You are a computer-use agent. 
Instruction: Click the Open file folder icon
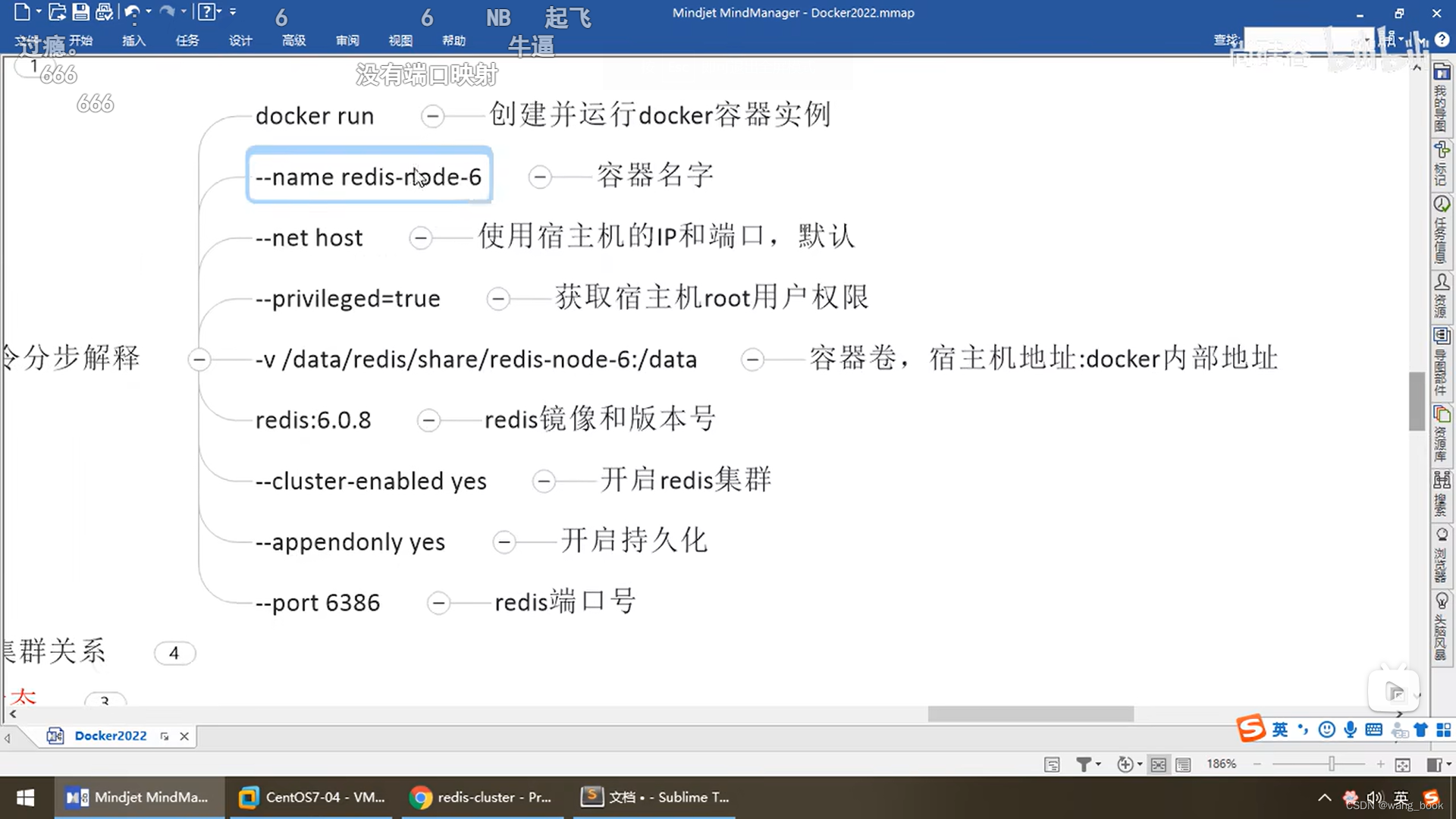click(56, 12)
